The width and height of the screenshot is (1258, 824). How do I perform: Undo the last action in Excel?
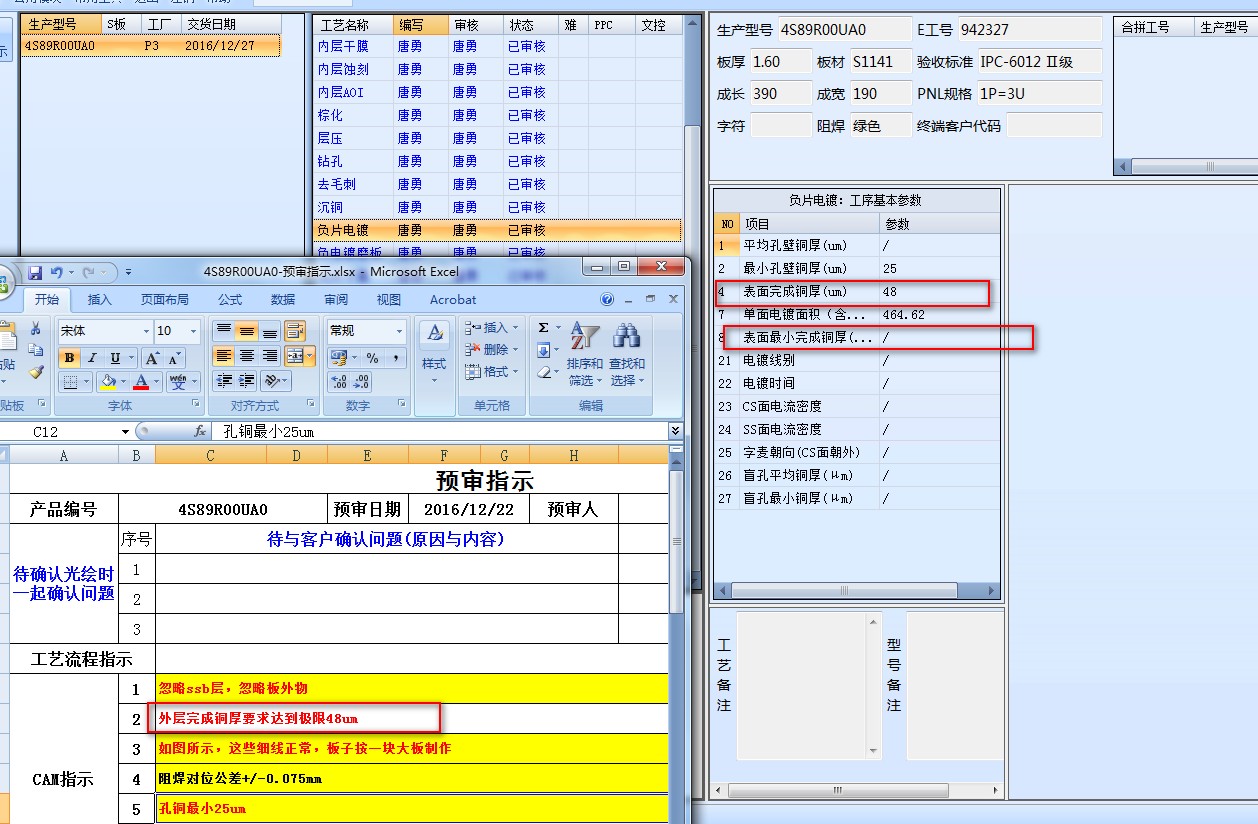(57, 272)
